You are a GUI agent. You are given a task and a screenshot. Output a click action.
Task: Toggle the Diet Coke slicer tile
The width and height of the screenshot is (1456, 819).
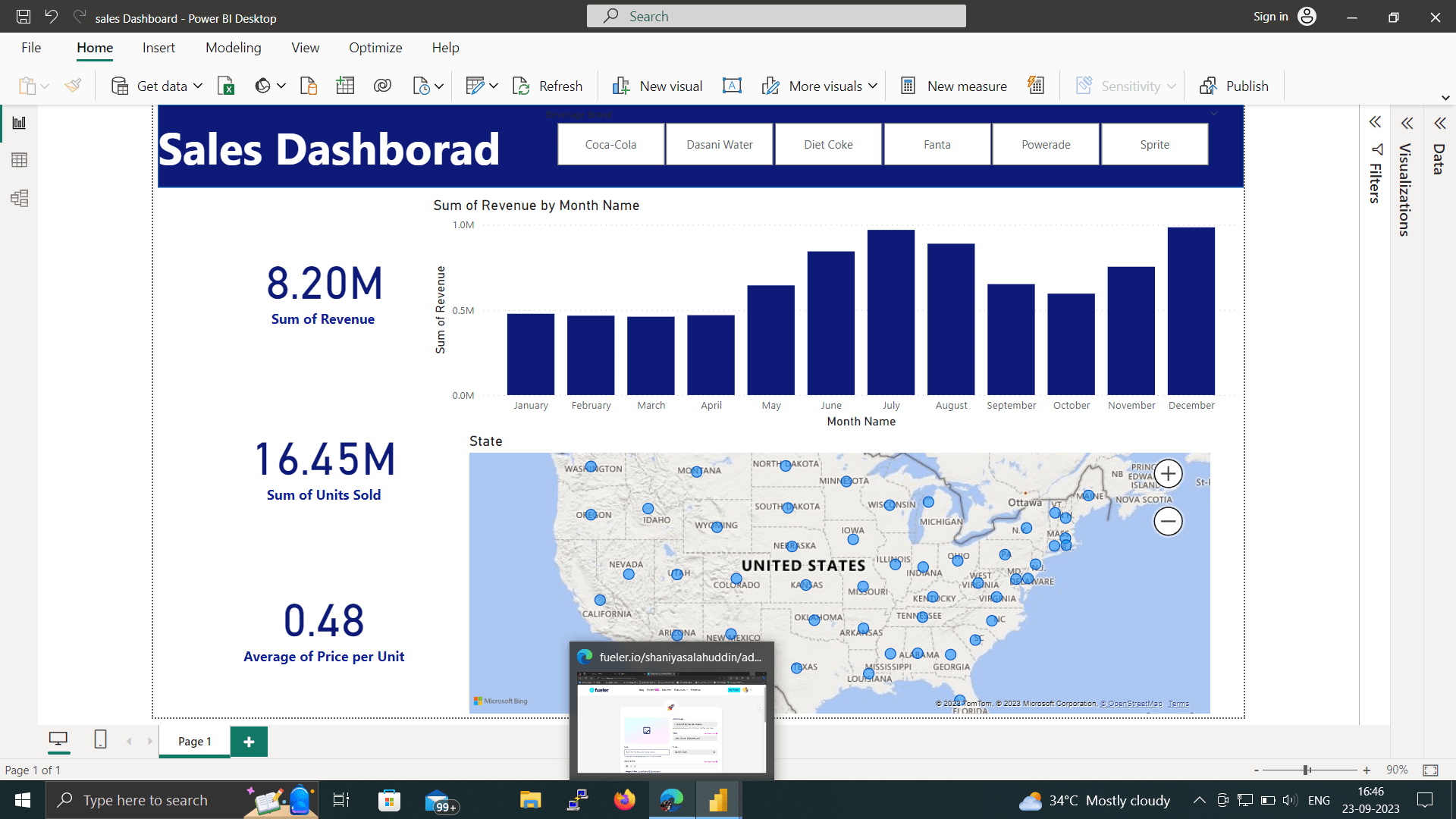828,145
